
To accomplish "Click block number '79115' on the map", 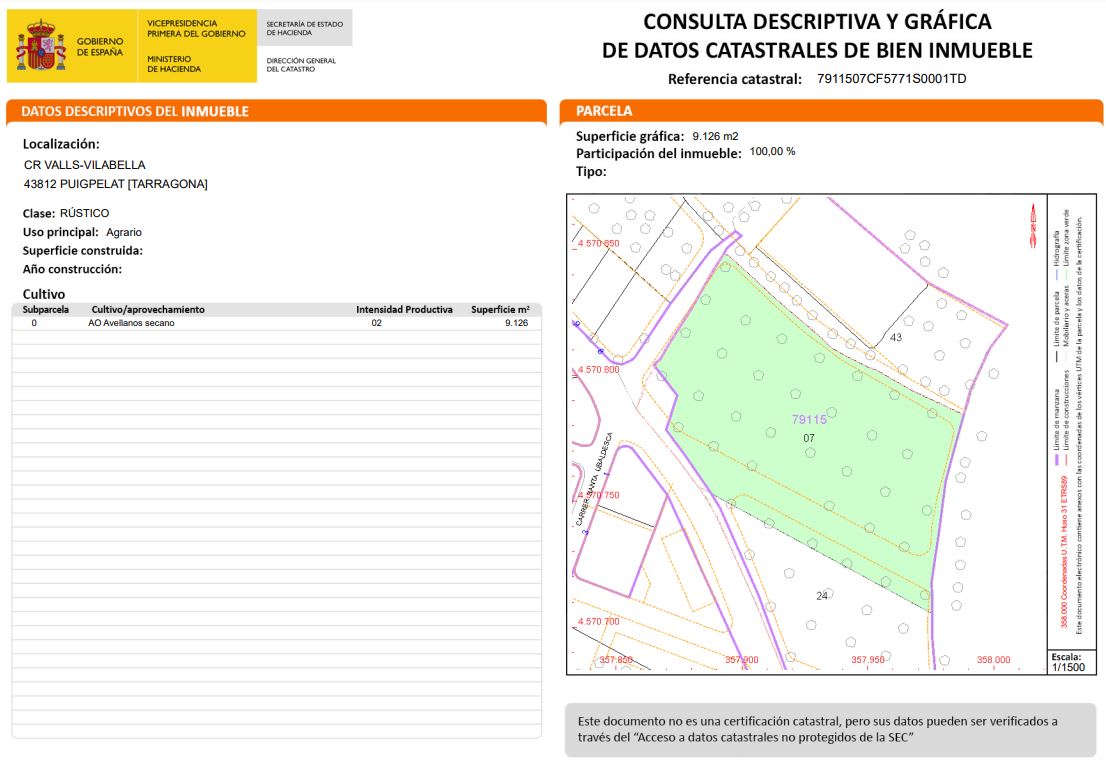I will coord(809,420).
